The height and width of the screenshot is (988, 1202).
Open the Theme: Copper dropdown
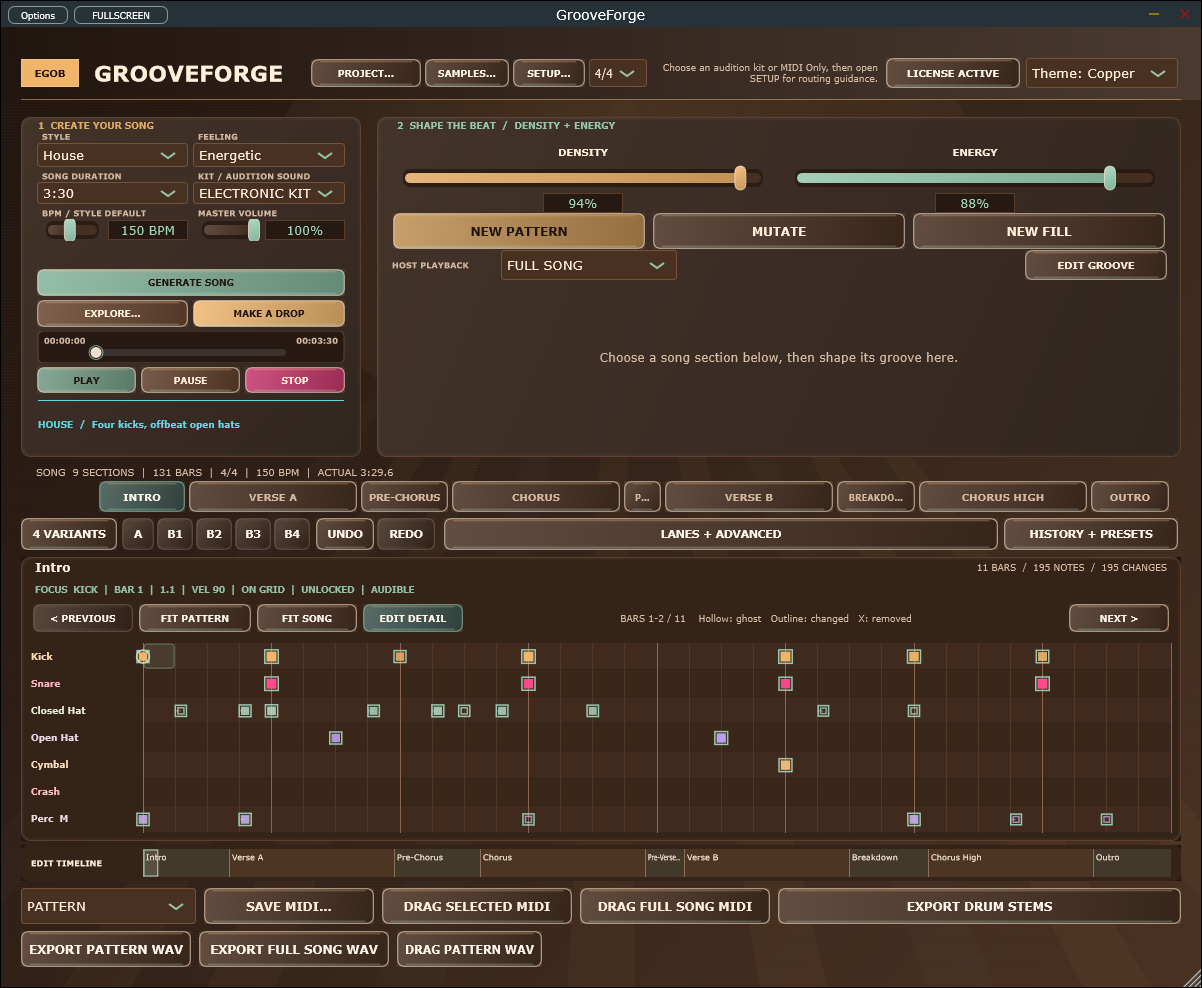[1101, 73]
